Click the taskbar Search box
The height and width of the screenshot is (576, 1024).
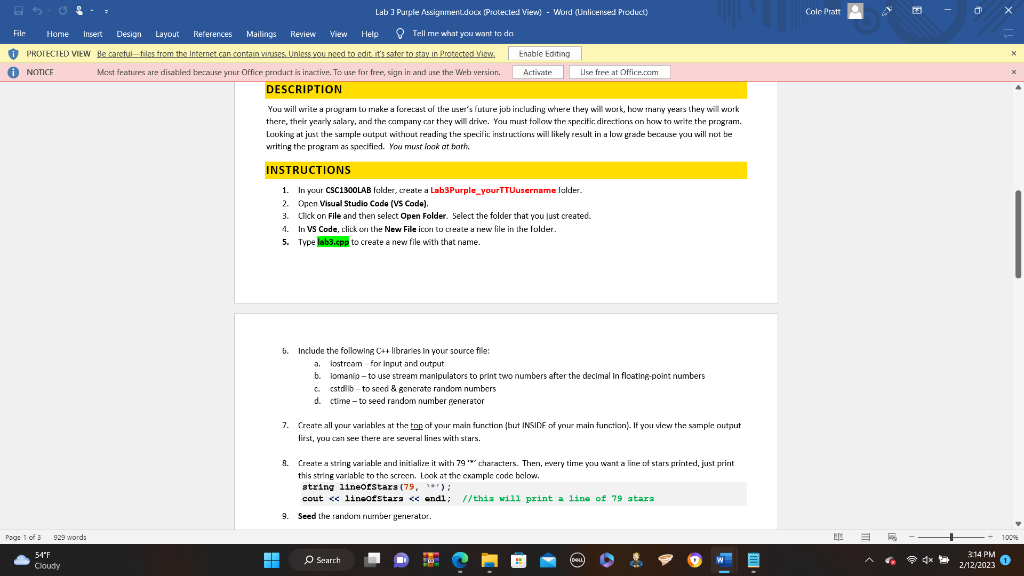pyautogui.click(x=322, y=560)
